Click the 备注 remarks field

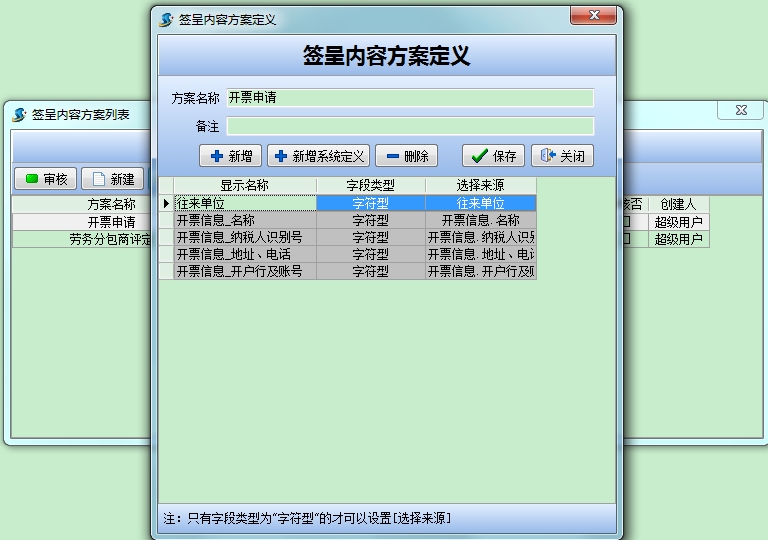pyautogui.click(x=410, y=127)
